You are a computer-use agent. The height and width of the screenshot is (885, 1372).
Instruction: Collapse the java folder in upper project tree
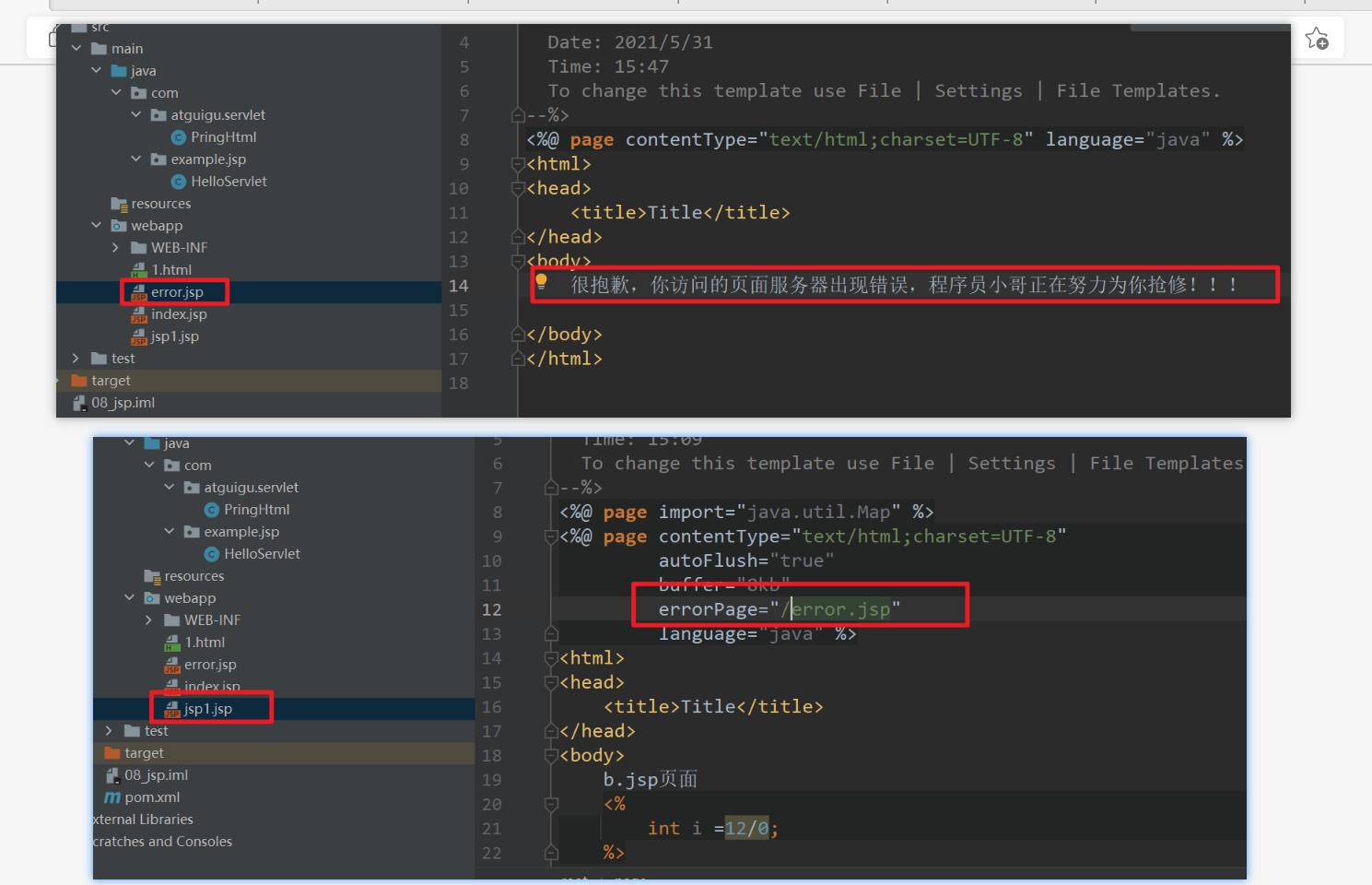click(x=96, y=71)
